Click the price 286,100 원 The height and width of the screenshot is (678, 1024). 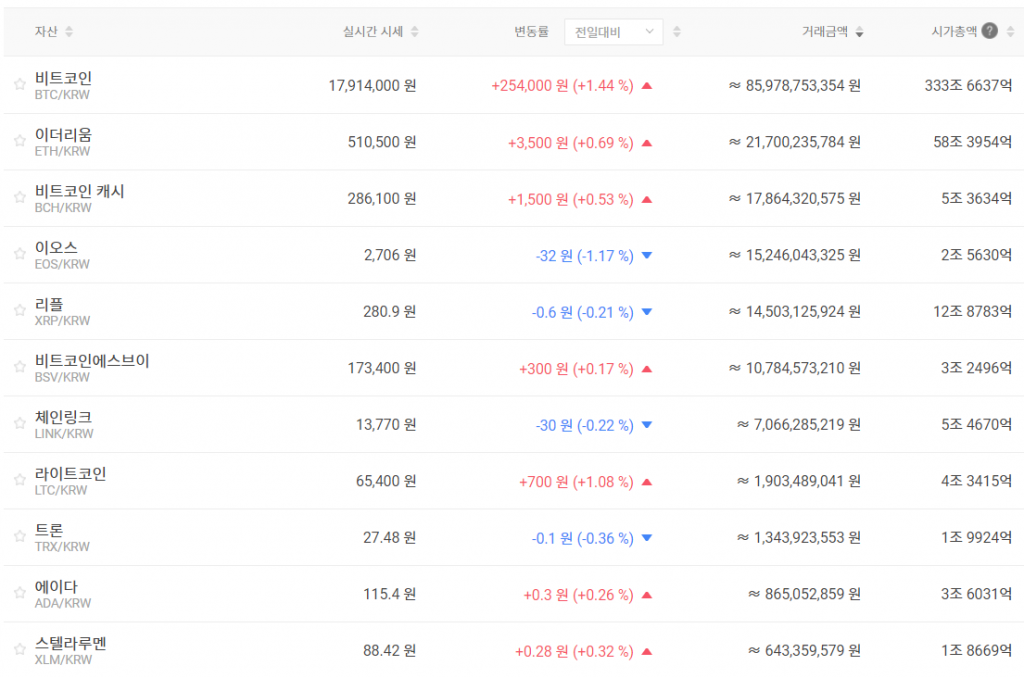point(382,199)
